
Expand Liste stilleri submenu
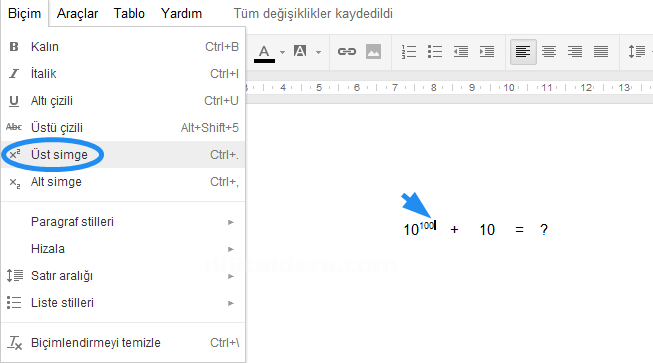click(x=123, y=303)
